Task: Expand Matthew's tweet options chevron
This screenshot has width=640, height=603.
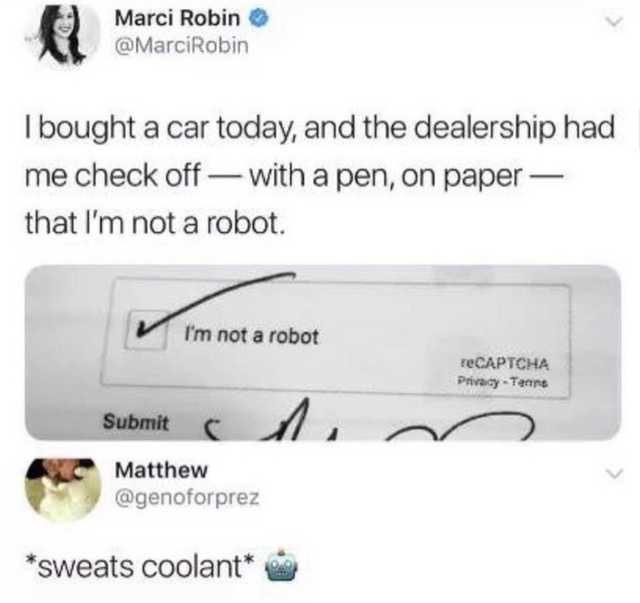Action: pyautogui.click(x=613, y=473)
